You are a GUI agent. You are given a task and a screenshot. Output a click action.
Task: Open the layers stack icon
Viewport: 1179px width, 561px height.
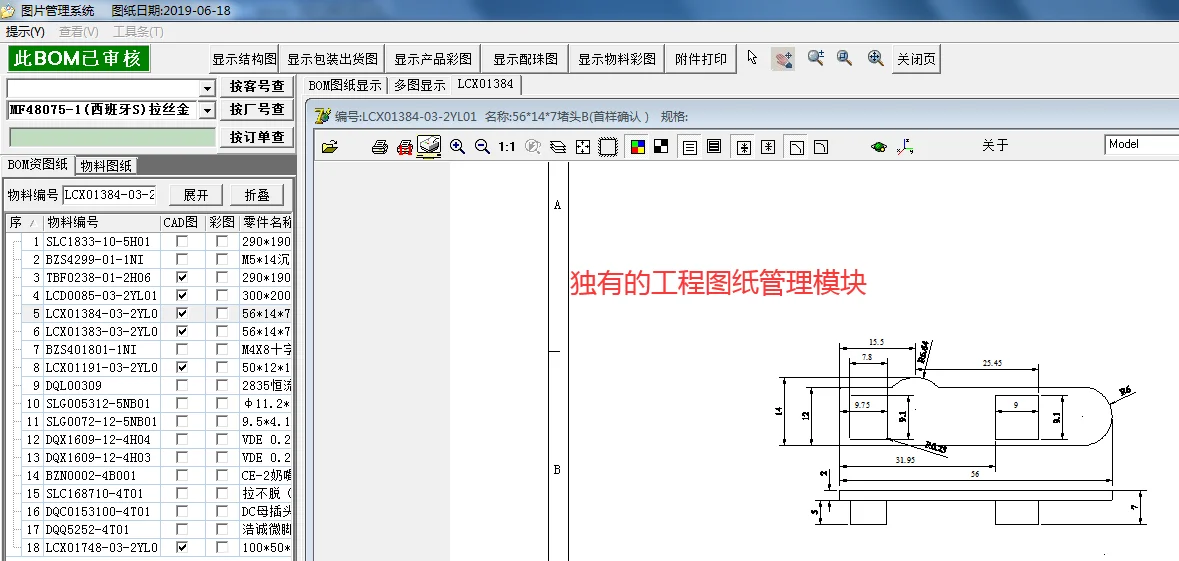click(x=558, y=147)
